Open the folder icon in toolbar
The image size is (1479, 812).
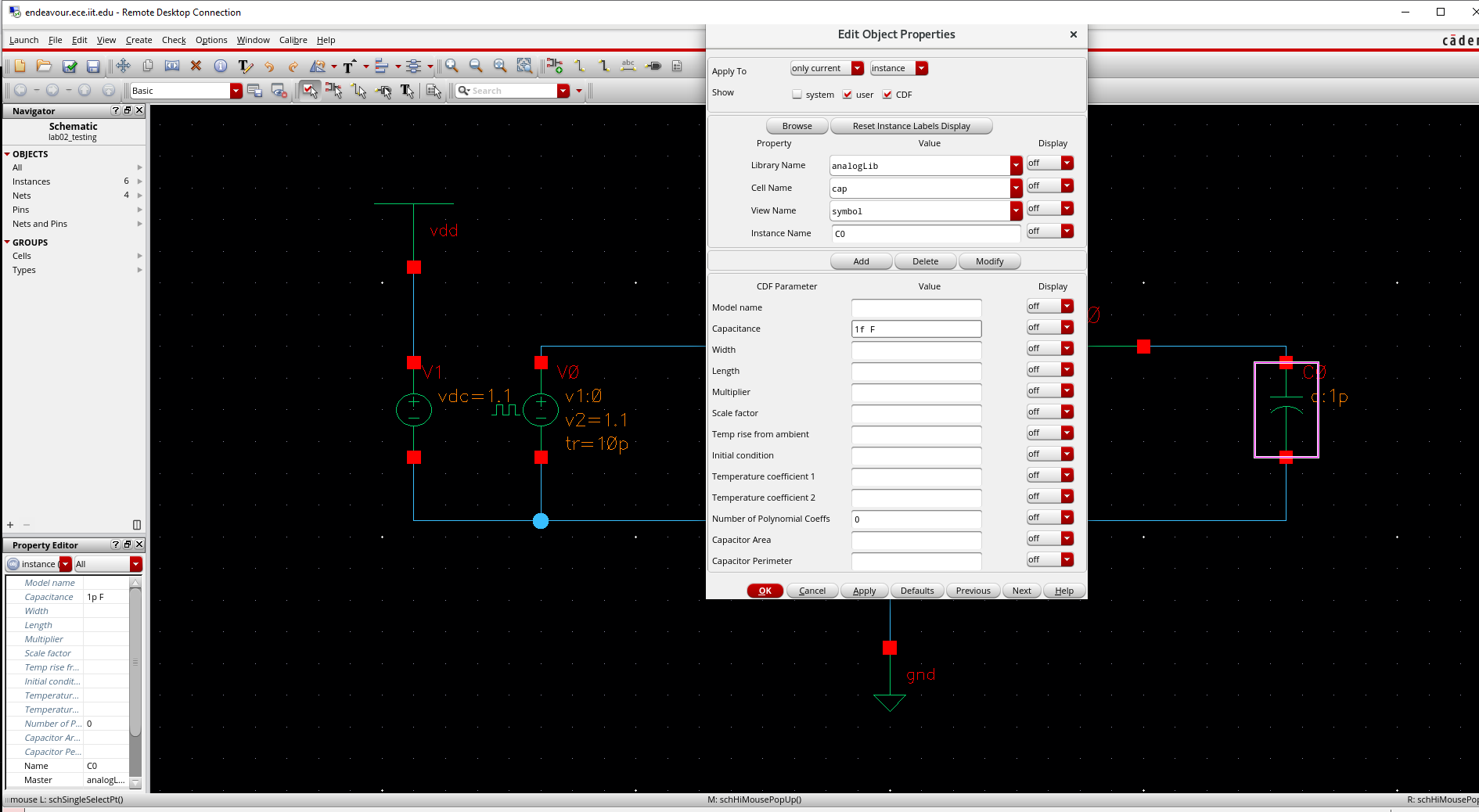click(x=45, y=66)
